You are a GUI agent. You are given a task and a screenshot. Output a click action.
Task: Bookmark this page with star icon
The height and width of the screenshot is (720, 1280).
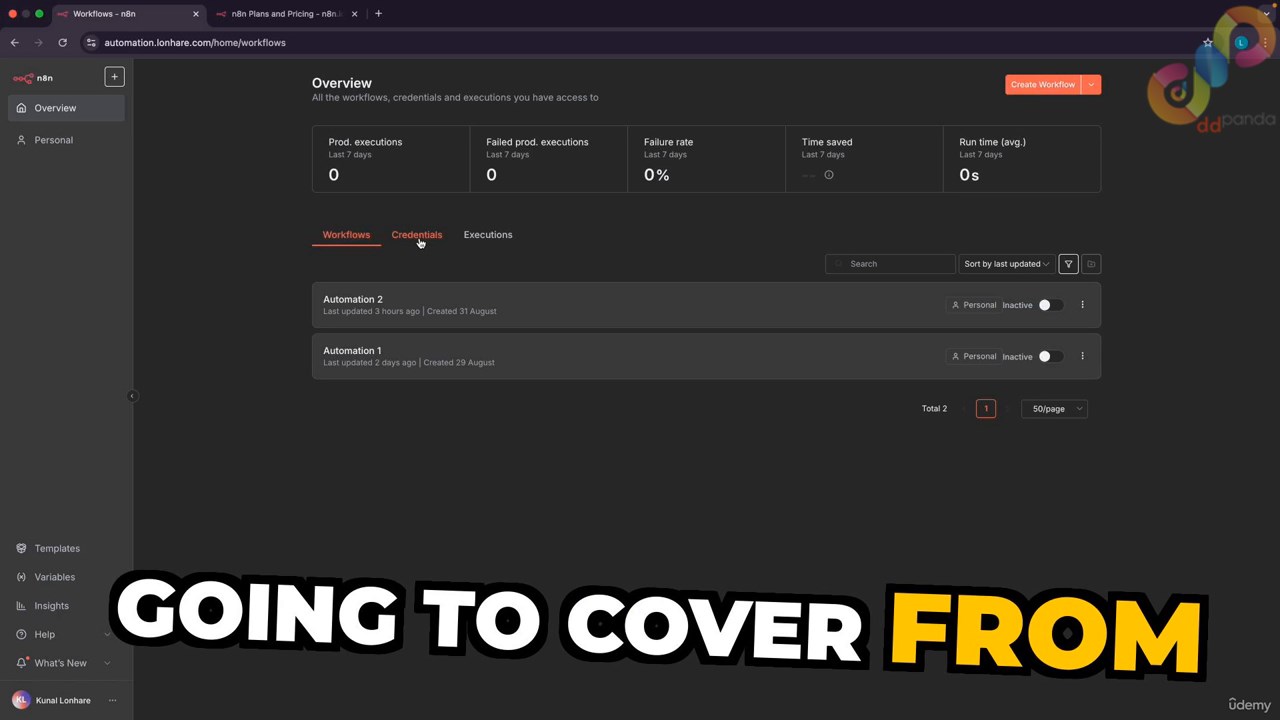(x=1208, y=43)
